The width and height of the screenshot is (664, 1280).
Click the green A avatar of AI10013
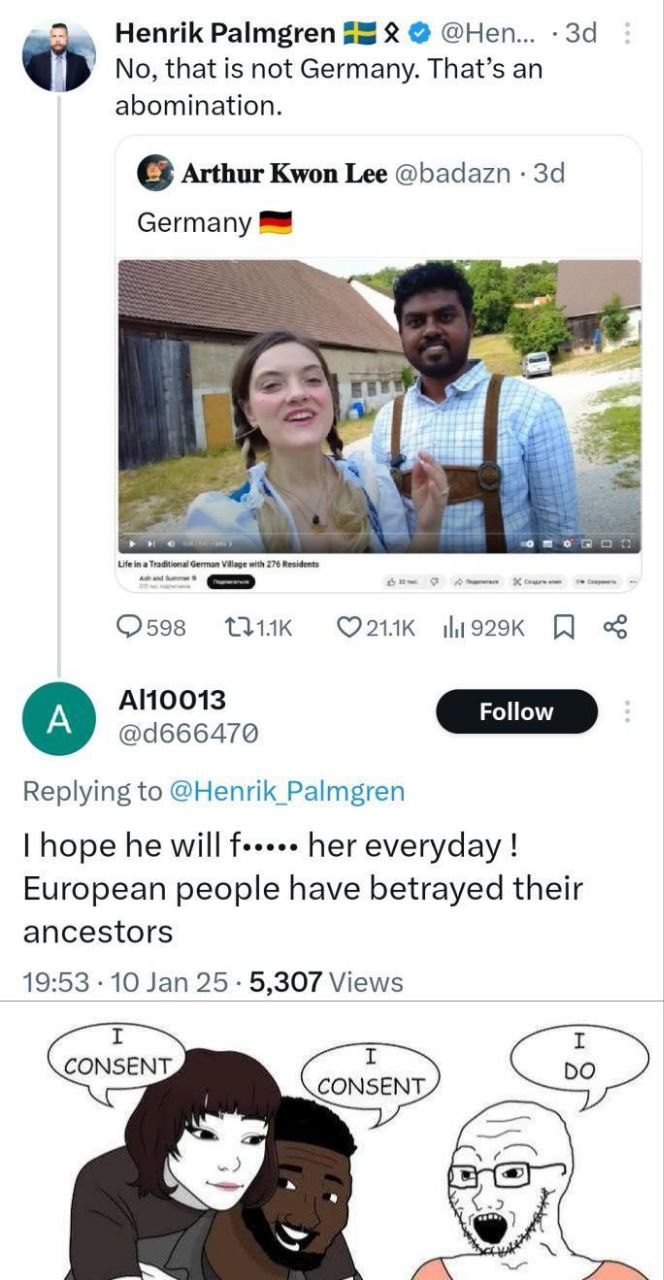pyautogui.click(x=60, y=719)
